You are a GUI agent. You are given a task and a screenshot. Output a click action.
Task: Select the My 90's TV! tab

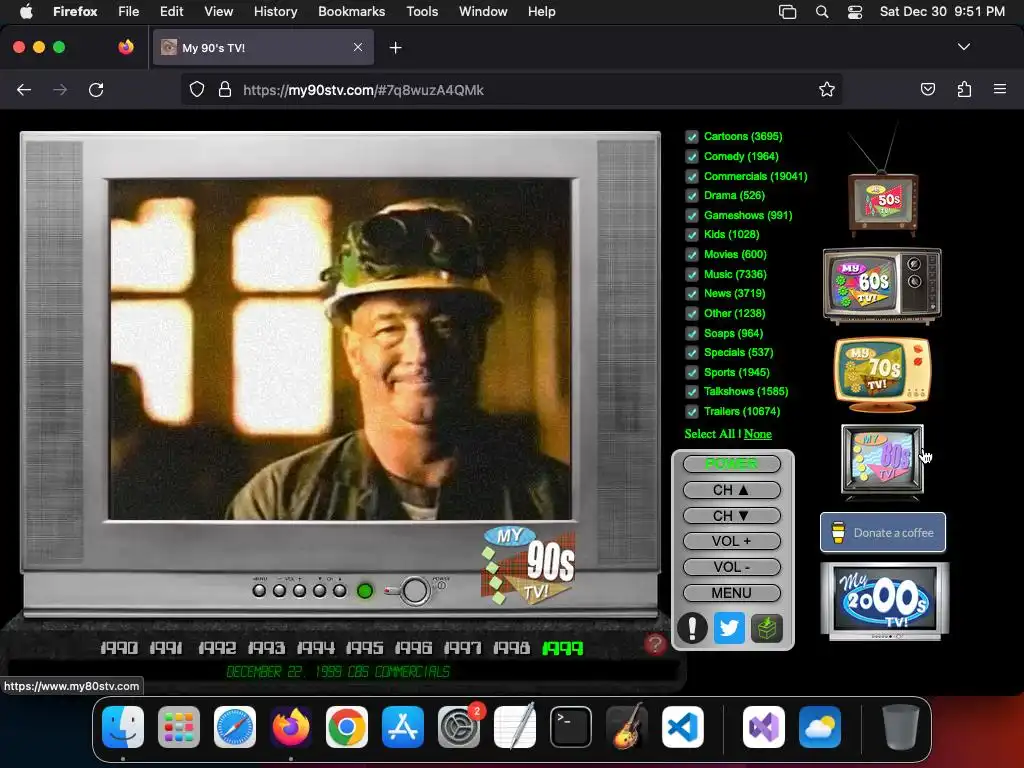[x=263, y=47]
